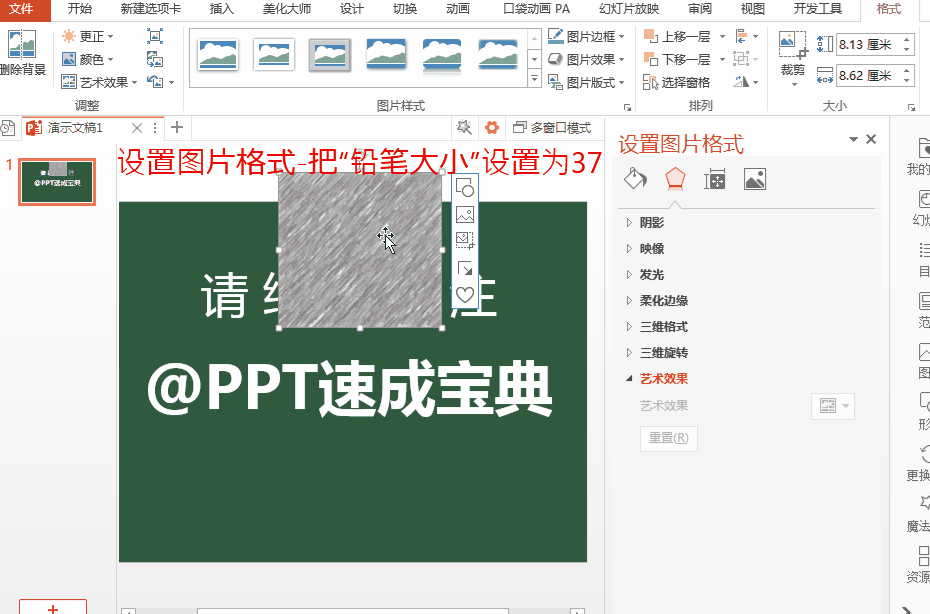This screenshot has width=930, height=614.
Task: Select the sixth picture style thumbnail
Action: [498, 55]
